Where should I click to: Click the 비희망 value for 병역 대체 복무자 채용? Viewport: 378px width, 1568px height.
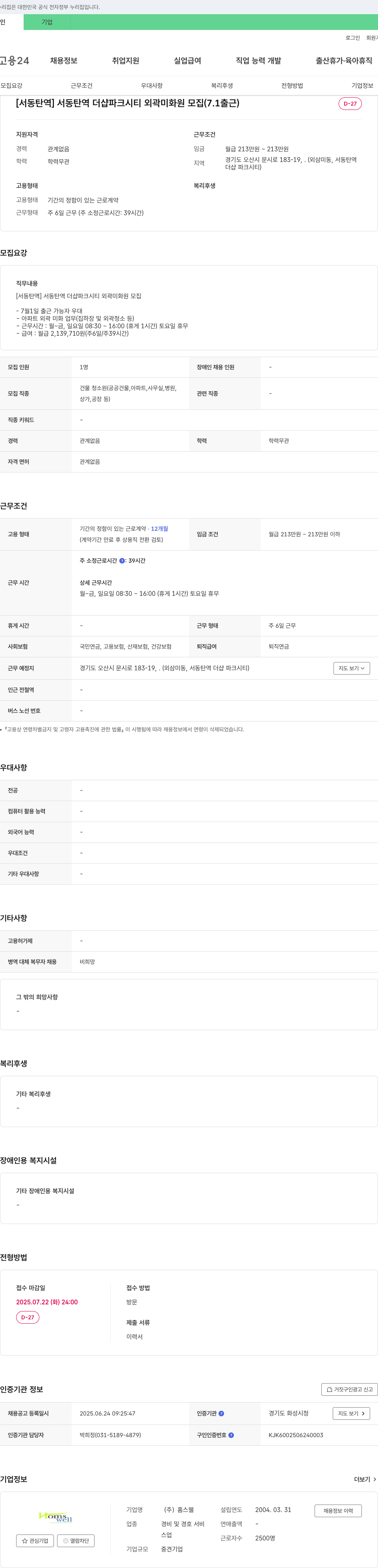click(x=87, y=962)
